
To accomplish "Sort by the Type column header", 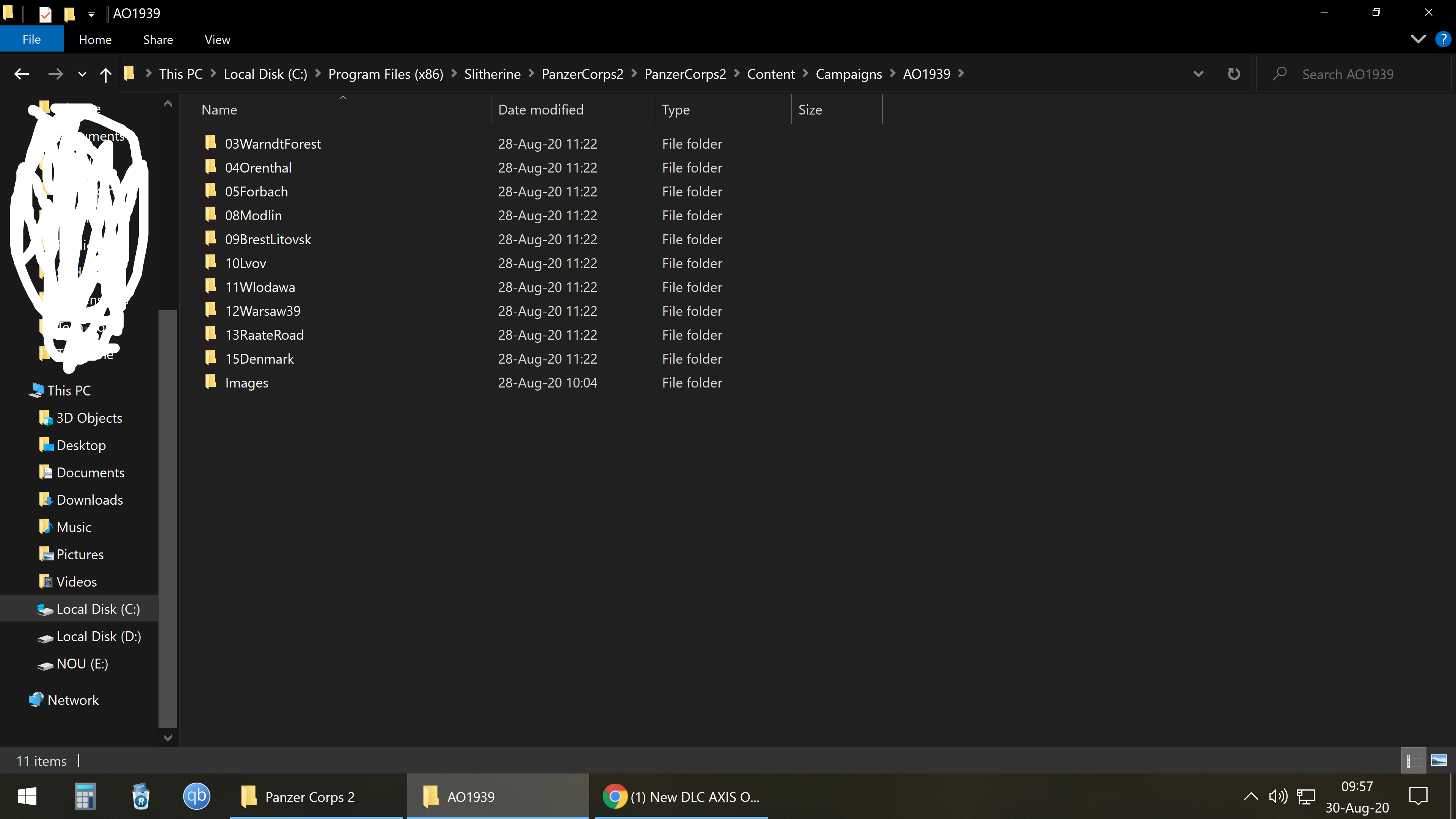I will (x=723, y=110).
